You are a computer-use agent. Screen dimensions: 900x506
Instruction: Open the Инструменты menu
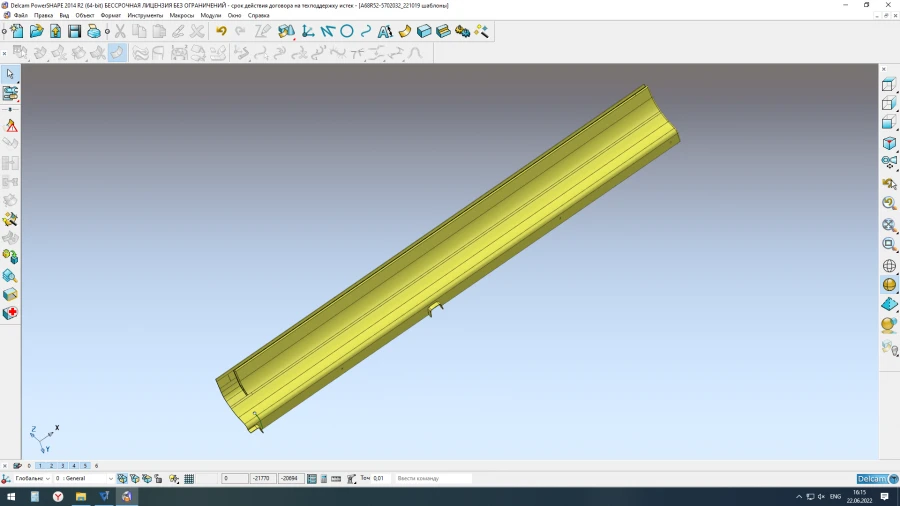click(x=145, y=16)
